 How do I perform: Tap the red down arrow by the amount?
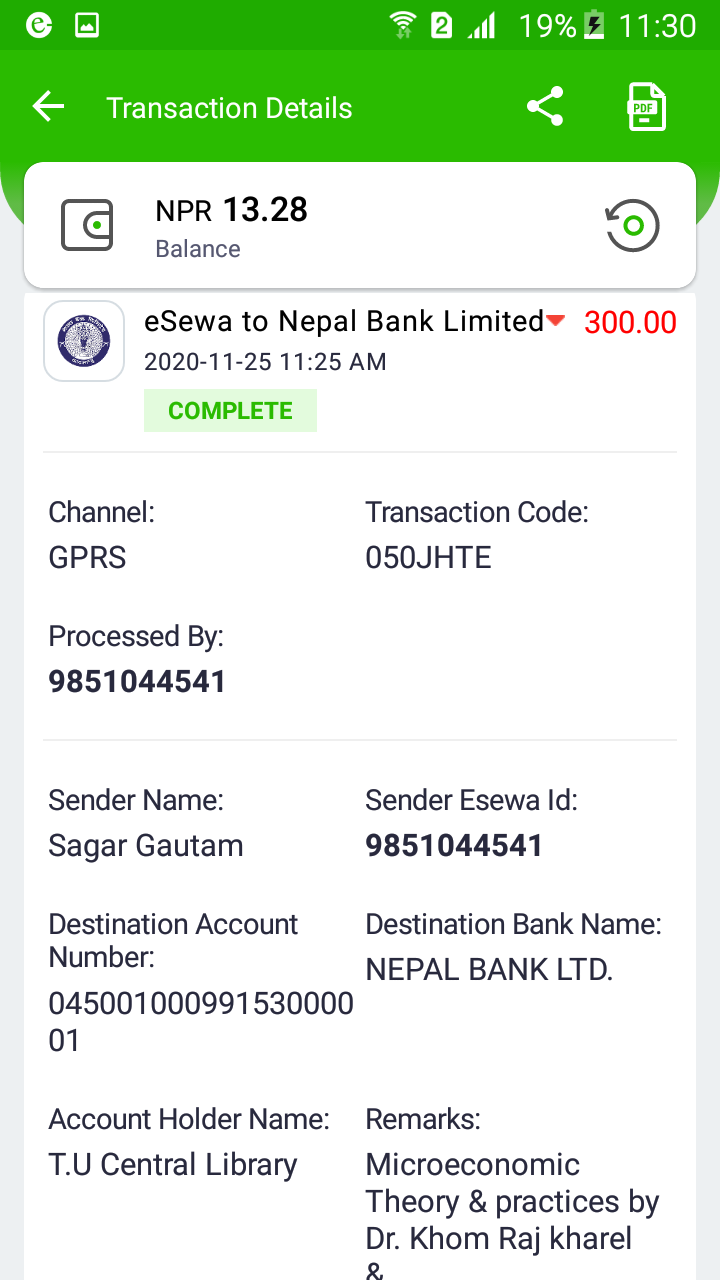point(557,322)
